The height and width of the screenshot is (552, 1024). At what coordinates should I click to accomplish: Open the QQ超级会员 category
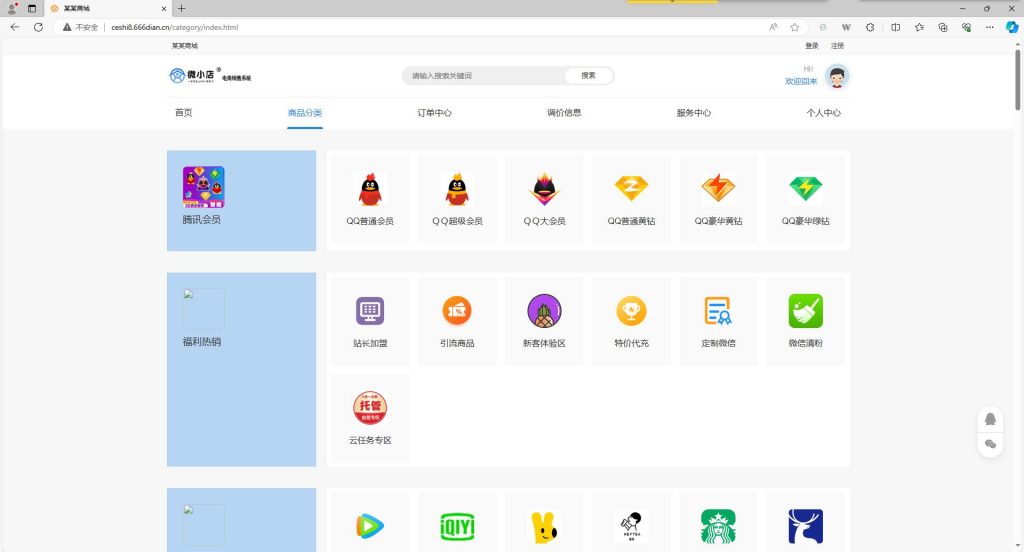point(457,199)
